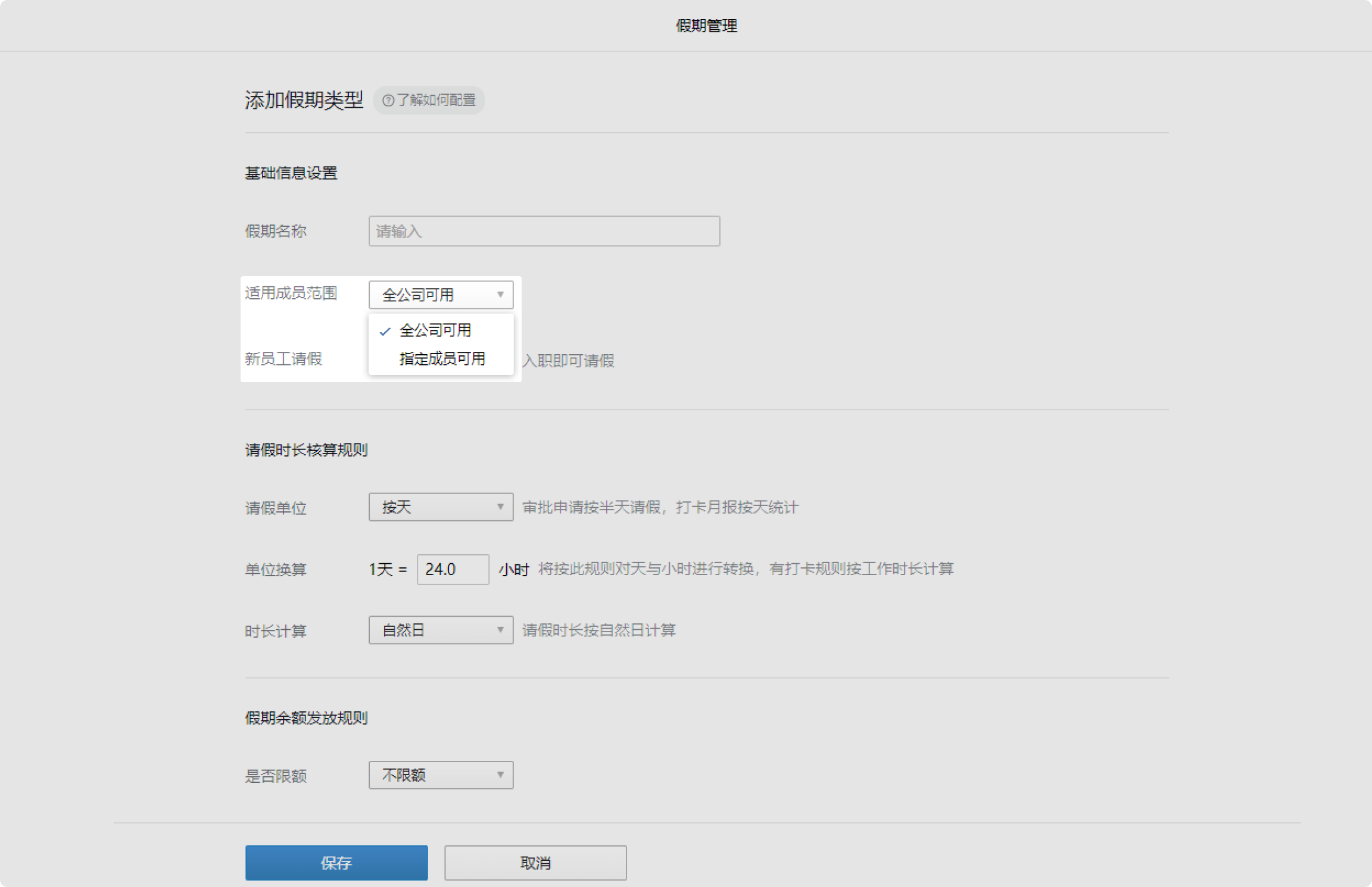The width and height of the screenshot is (1372, 887).
Task: Click arrow on the 自然日 dropdown
Action: 500,630
